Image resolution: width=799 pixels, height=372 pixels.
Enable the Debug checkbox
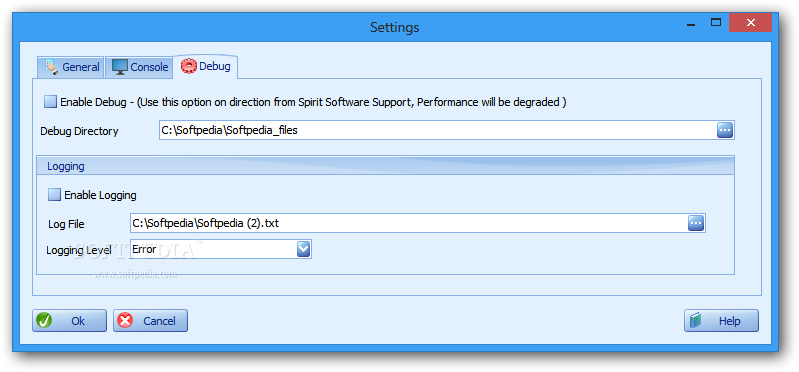(50, 102)
